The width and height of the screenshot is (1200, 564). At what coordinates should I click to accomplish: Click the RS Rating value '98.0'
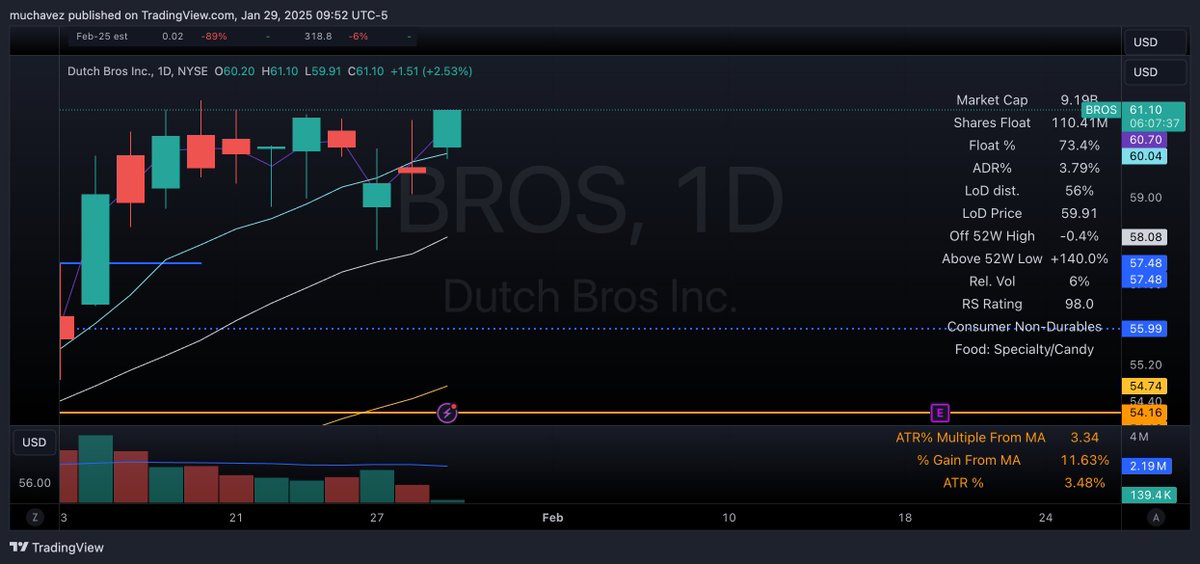click(1080, 304)
